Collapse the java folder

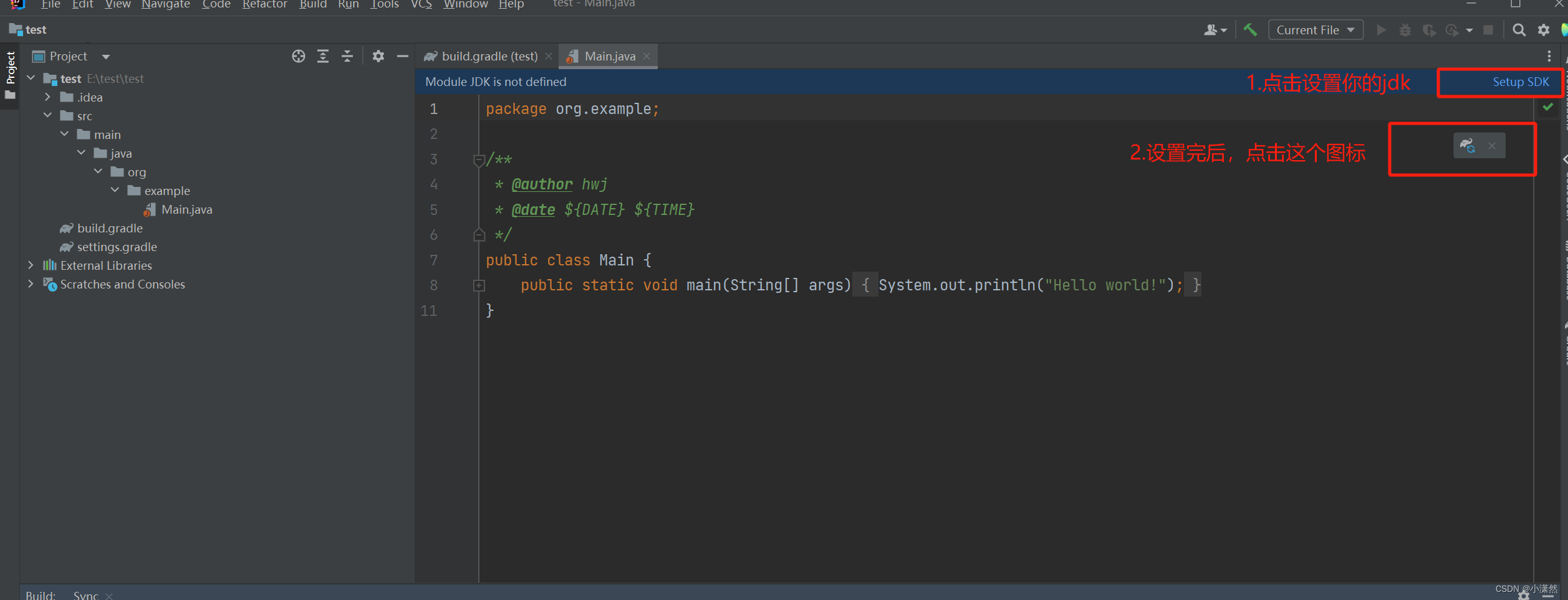click(82, 153)
